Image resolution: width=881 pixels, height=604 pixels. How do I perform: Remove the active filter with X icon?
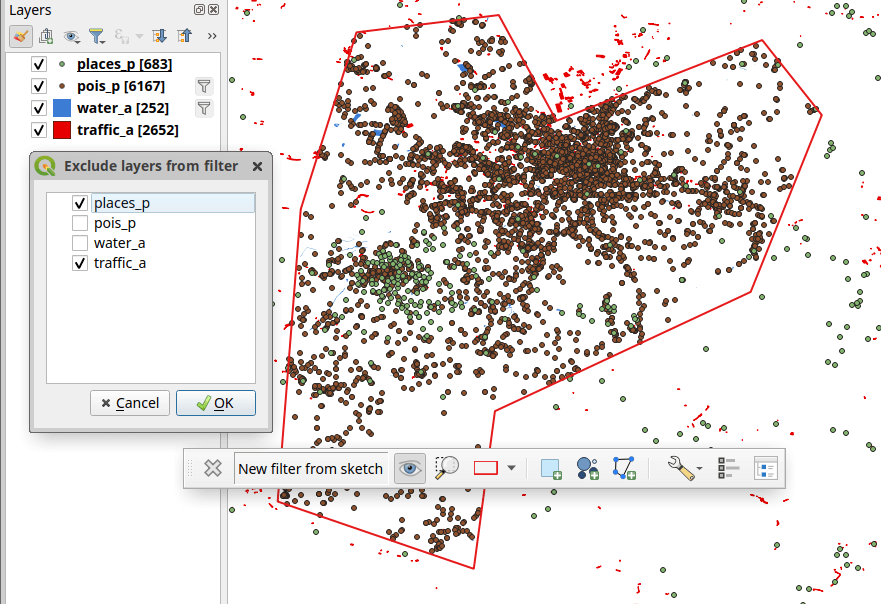pos(212,467)
